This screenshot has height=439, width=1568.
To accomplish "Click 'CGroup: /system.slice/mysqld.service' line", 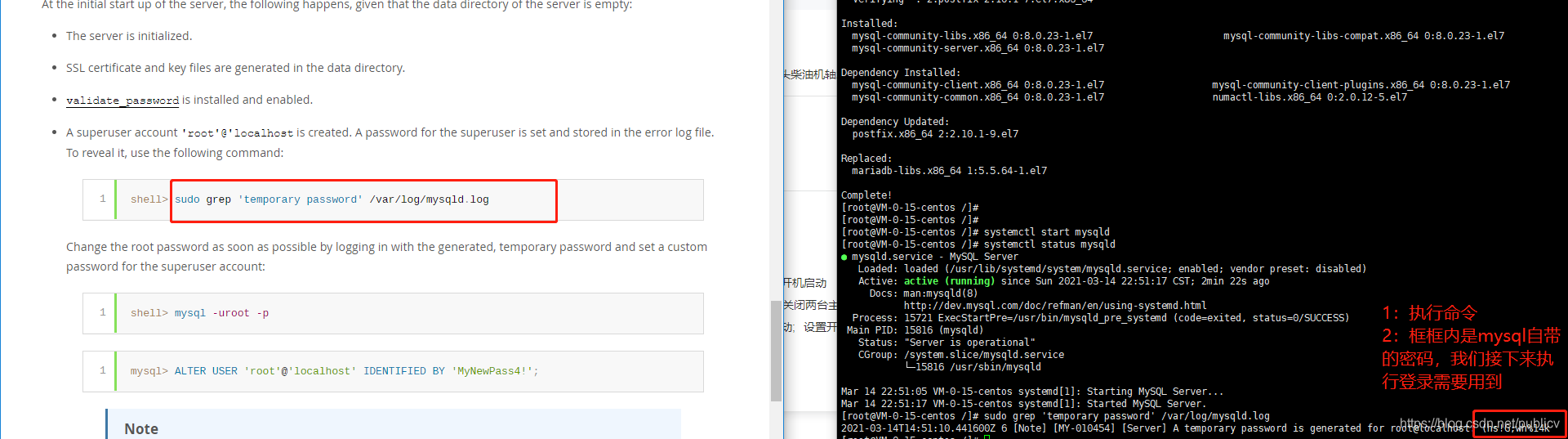I will tap(961, 355).
